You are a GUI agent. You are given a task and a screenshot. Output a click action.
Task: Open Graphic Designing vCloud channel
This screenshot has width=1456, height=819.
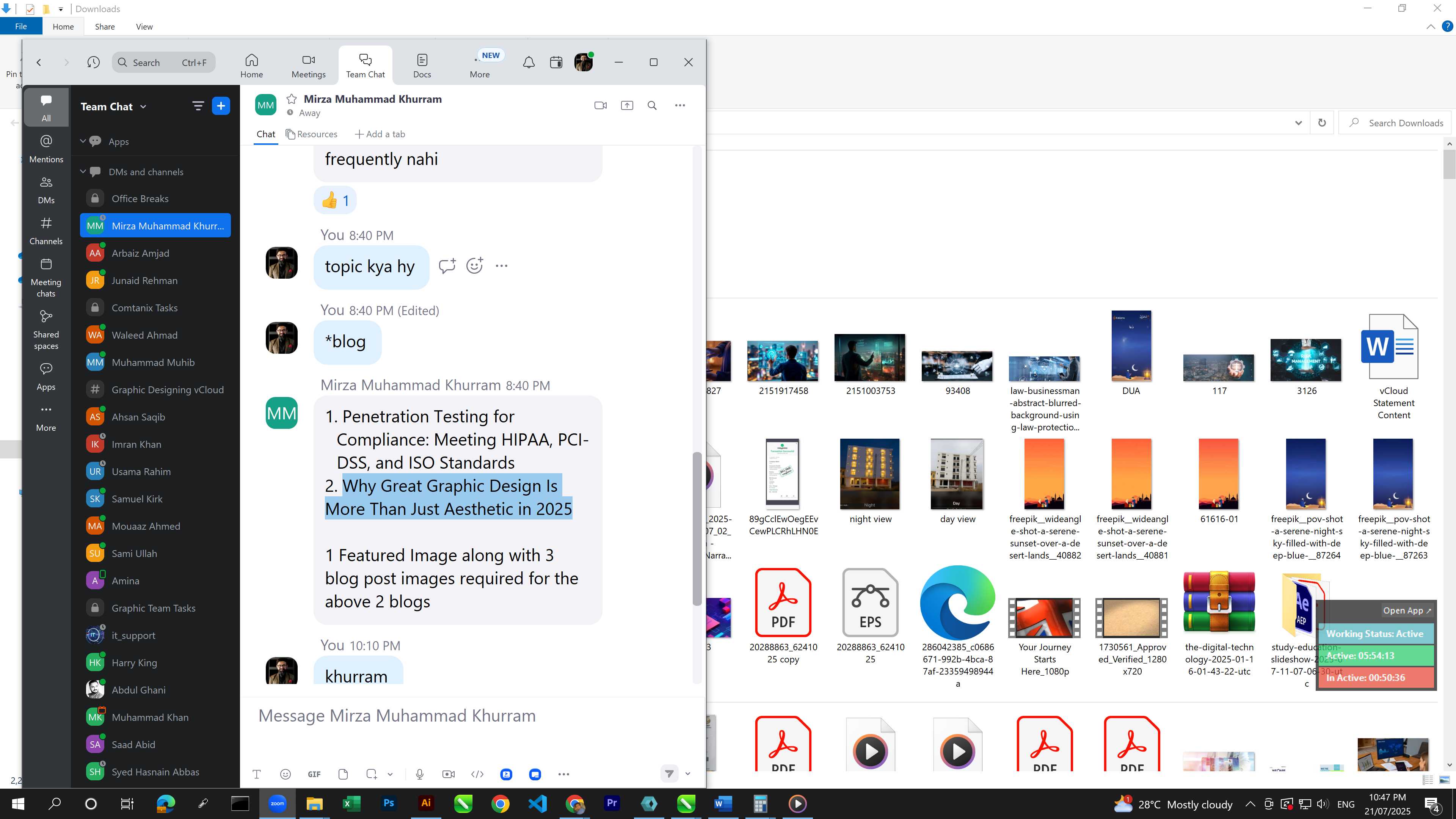click(x=155, y=389)
